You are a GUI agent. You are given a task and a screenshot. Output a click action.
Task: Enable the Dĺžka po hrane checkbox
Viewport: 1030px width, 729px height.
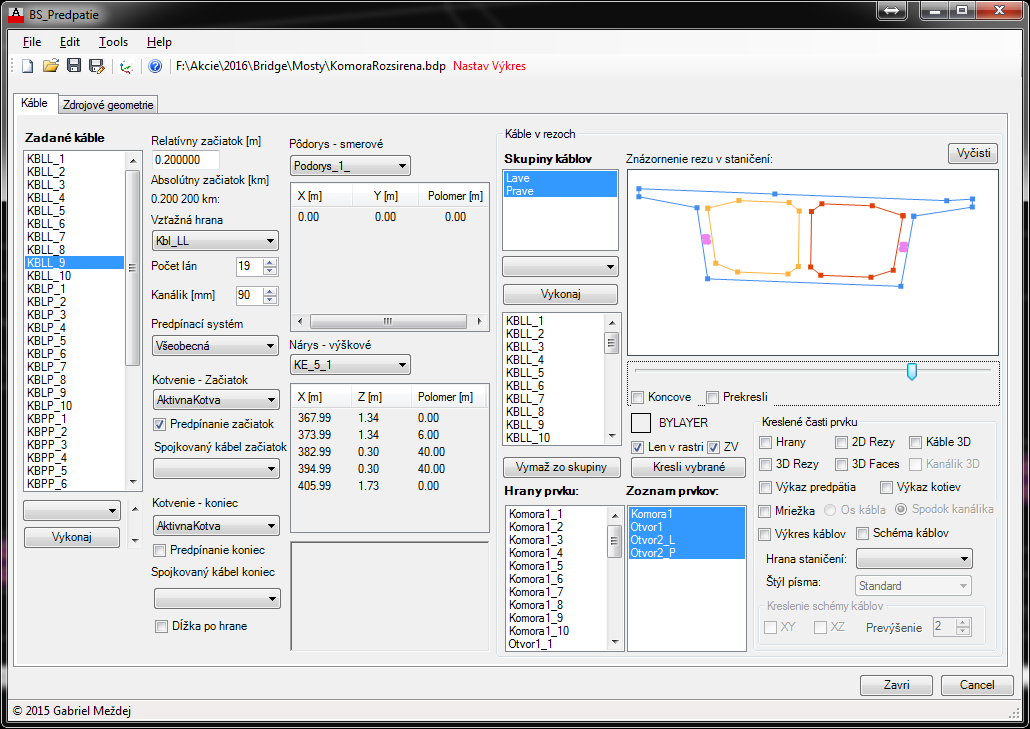160,626
